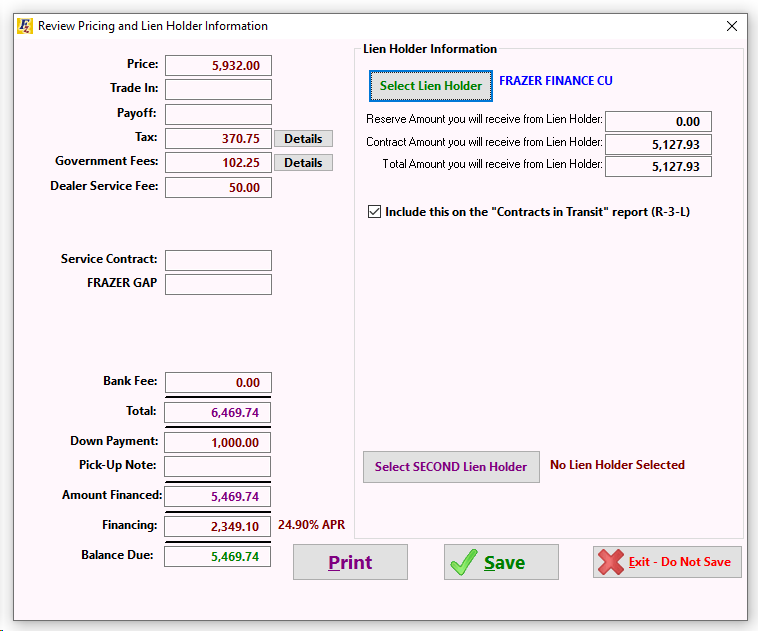Screen dimensions: 758x631
Task: Edit the Reserve Amount from Lien Holder field
Action: (x=658, y=121)
